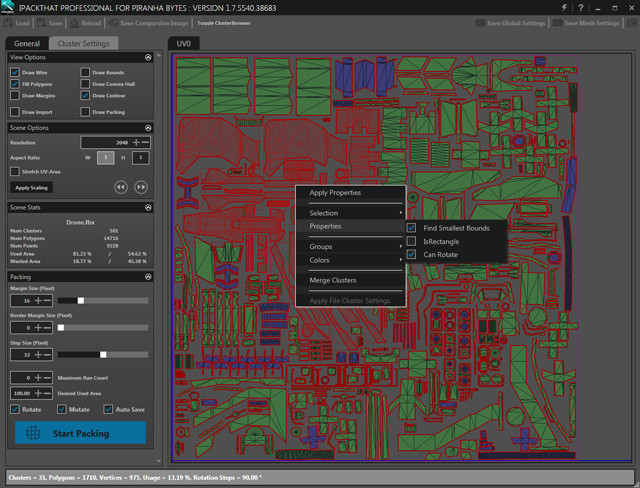Collapse the View Options section
The height and width of the screenshot is (488, 640).
(148, 58)
